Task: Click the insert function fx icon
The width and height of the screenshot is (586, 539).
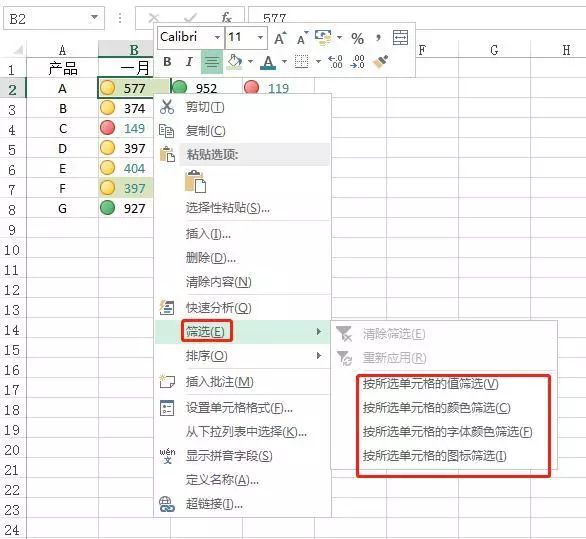Action: click(x=226, y=17)
